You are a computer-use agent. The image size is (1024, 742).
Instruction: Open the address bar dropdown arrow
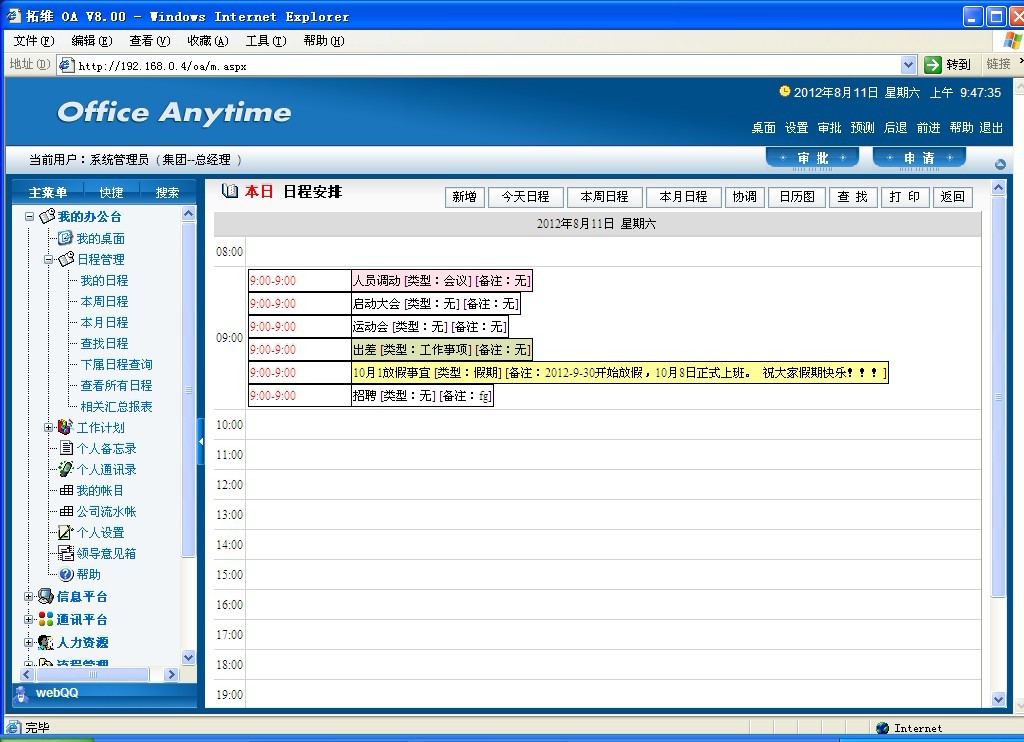pyautogui.click(x=908, y=65)
